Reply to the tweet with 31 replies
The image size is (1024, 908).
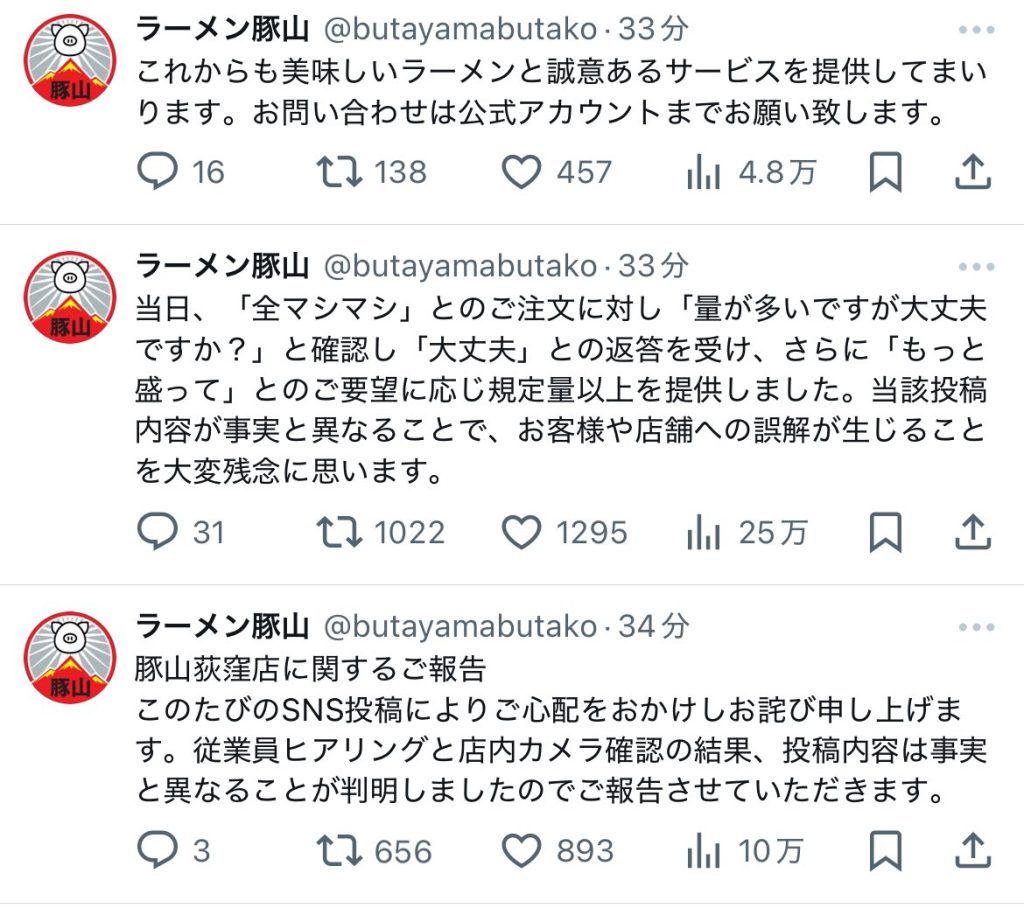[156, 532]
